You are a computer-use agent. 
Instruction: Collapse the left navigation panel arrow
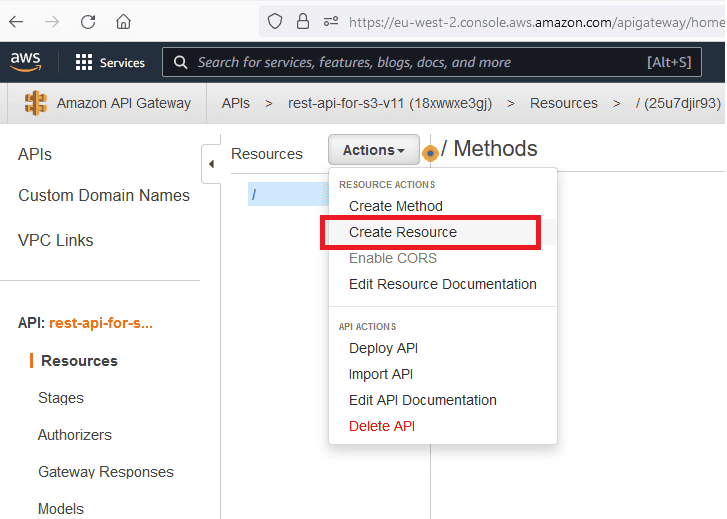pyautogui.click(x=211, y=163)
